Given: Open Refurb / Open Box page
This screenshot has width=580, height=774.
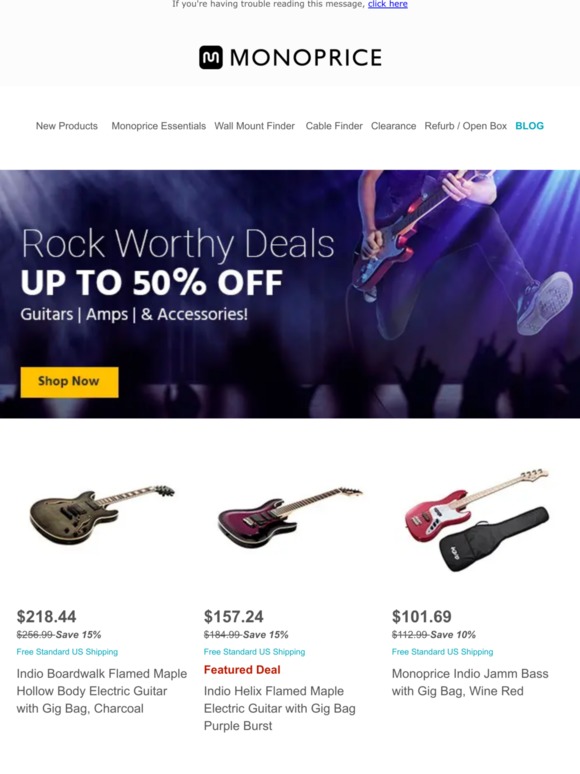Looking at the screenshot, I should tap(465, 126).
